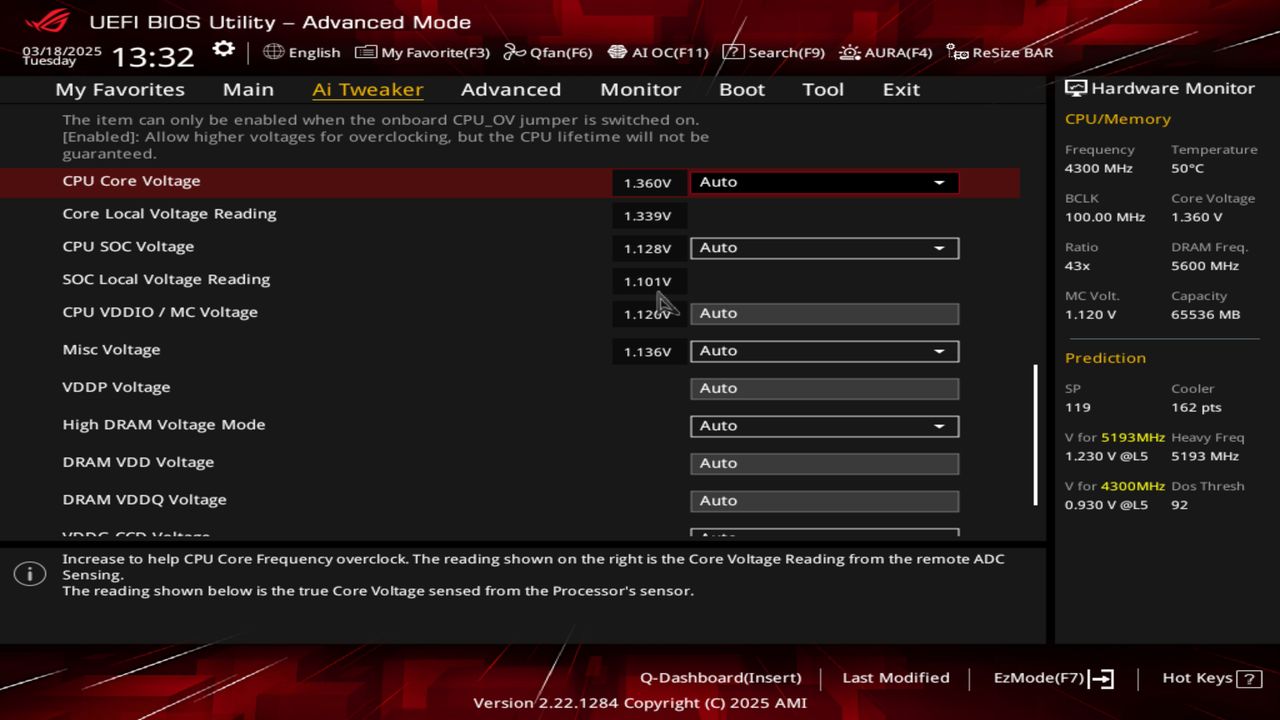Click the 1.339V core local reading
The image size is (1280, 720).
(x=647, y=216)
